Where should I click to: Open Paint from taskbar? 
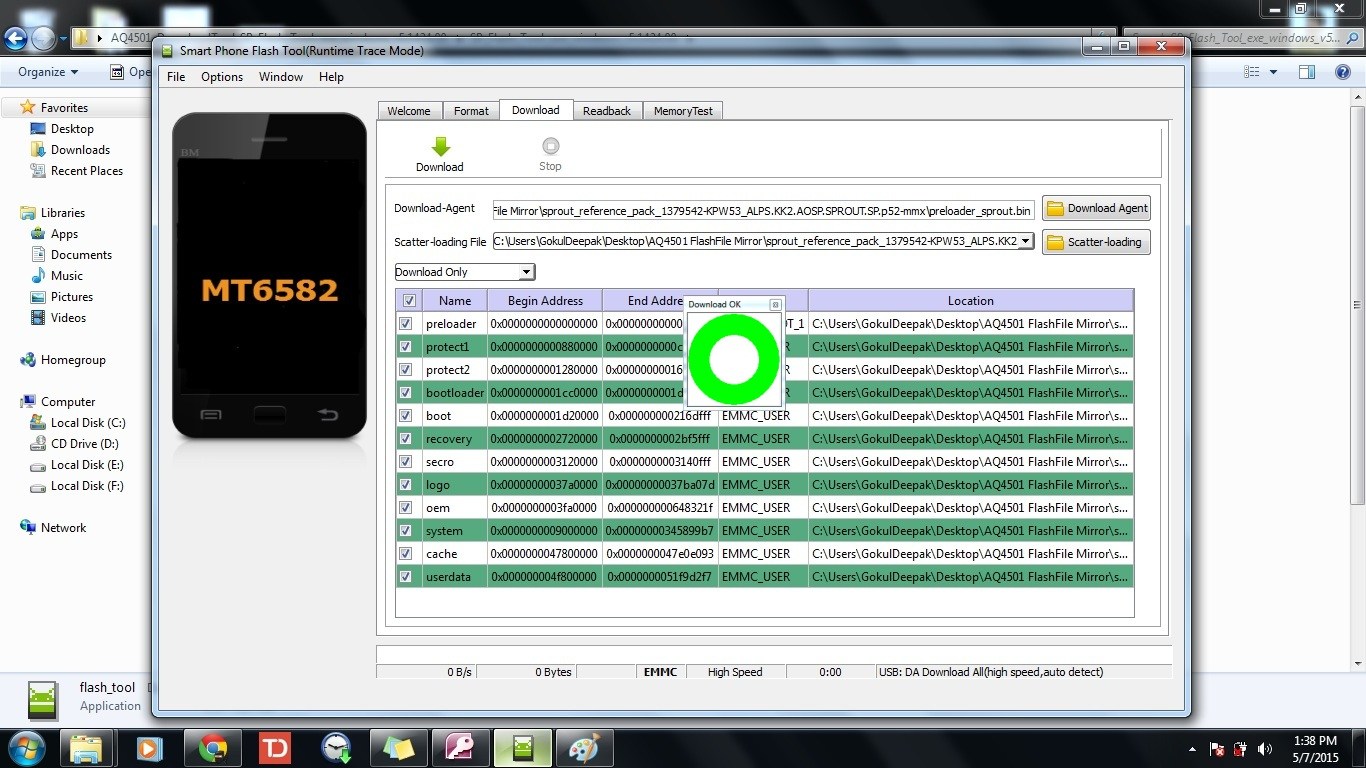tap(584, 748)
